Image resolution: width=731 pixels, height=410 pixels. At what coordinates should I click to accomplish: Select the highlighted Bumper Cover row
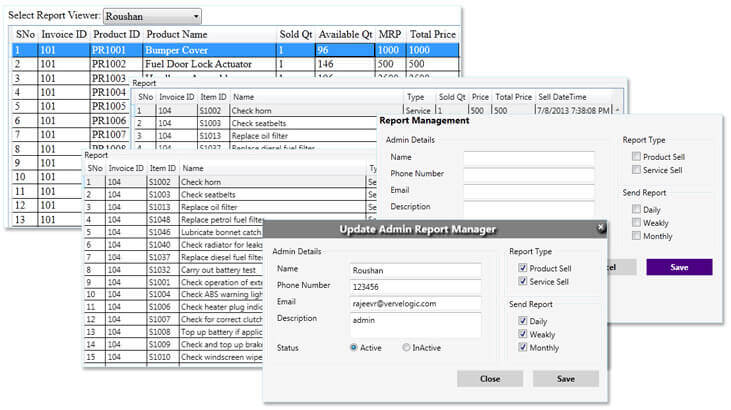pyautogui.click(x=208, y=49)
